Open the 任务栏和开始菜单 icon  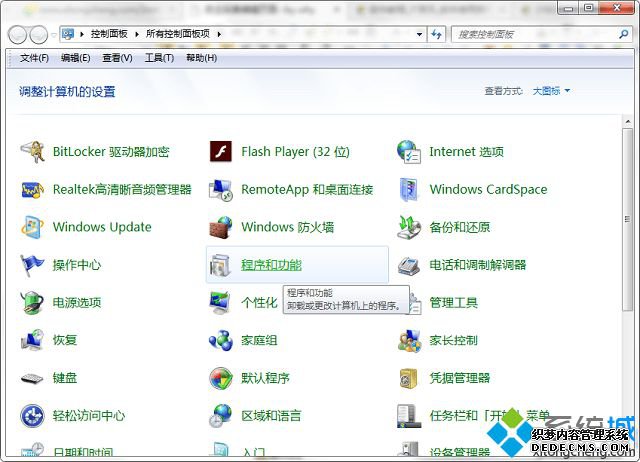[409, 416]
